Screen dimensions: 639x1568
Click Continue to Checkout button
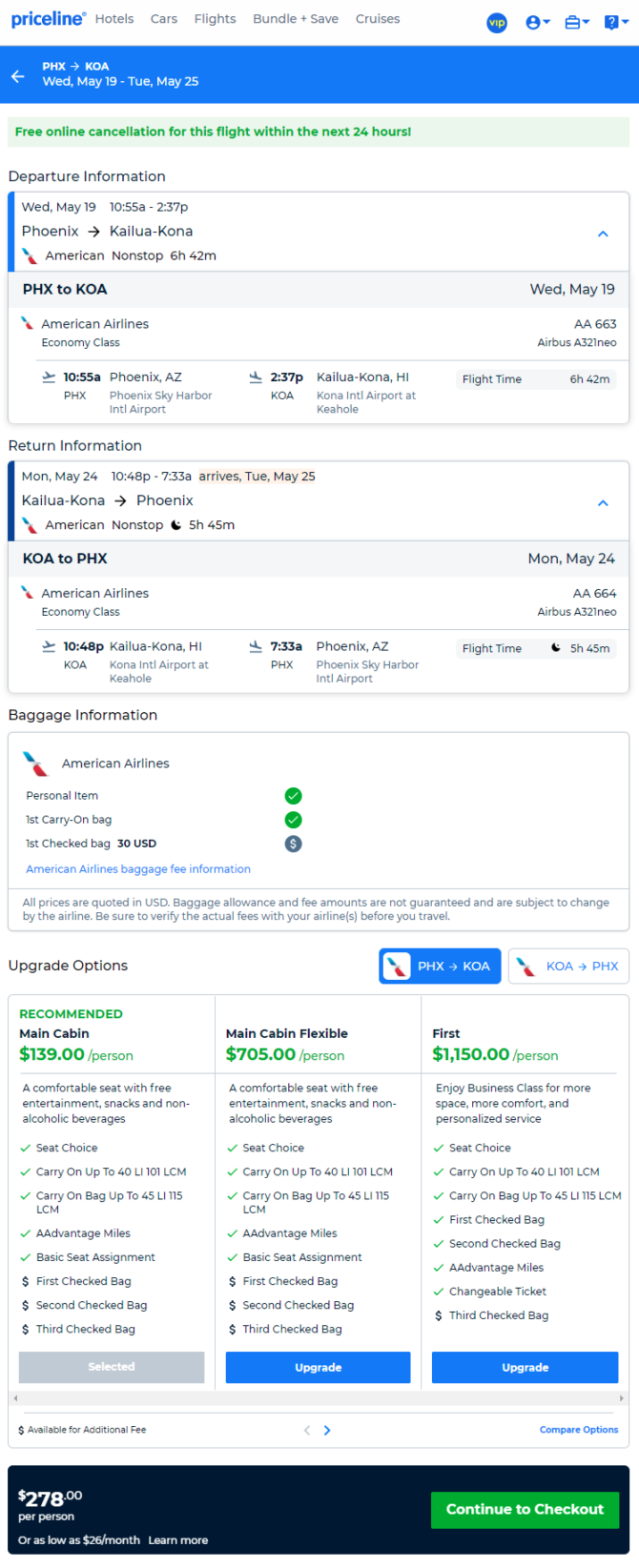(x=525, y=1509)
